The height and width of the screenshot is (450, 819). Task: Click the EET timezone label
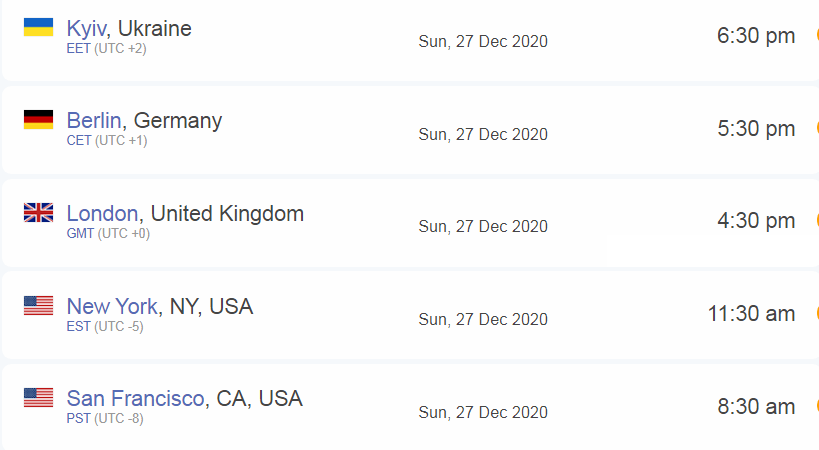coord(78,49)
